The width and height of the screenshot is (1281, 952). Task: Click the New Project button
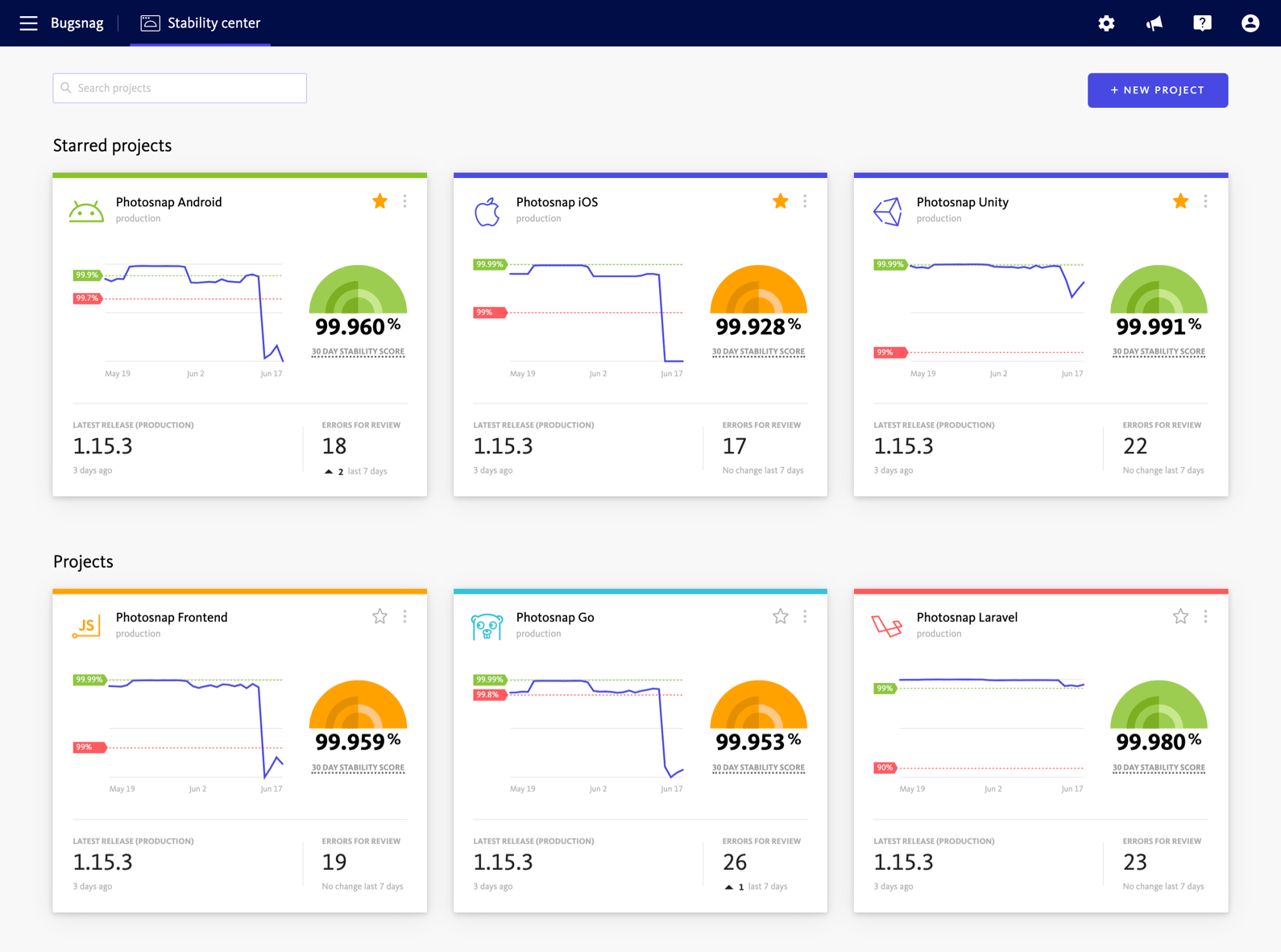click(1157, 90)
